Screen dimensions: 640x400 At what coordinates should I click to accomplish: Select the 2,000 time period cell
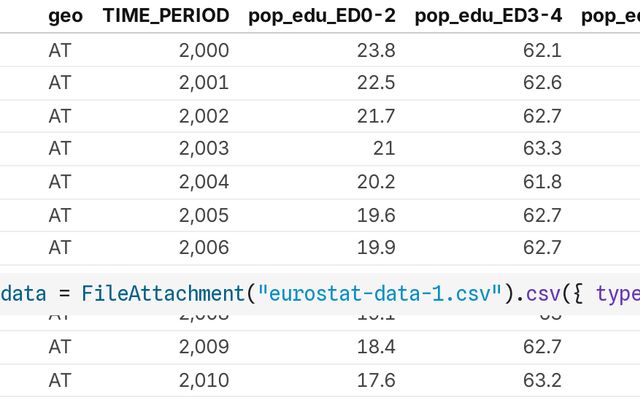[204, 50]
